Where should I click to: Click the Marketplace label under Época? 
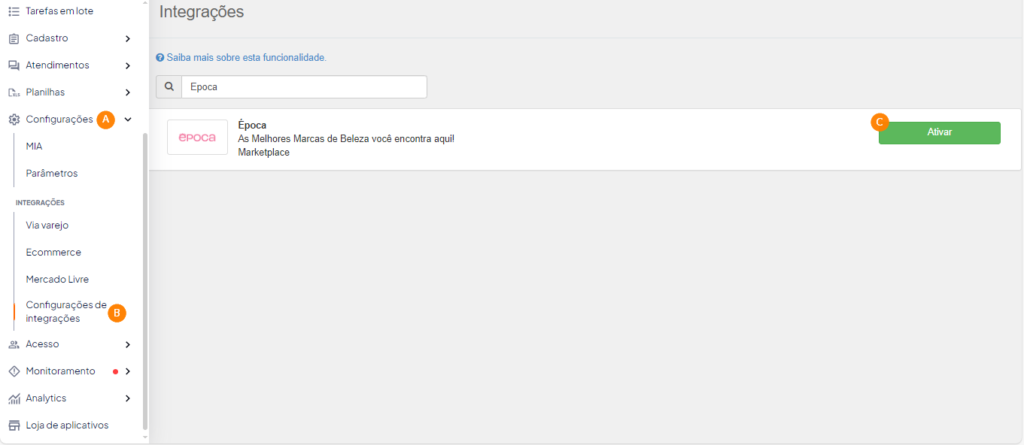[264, 152]
